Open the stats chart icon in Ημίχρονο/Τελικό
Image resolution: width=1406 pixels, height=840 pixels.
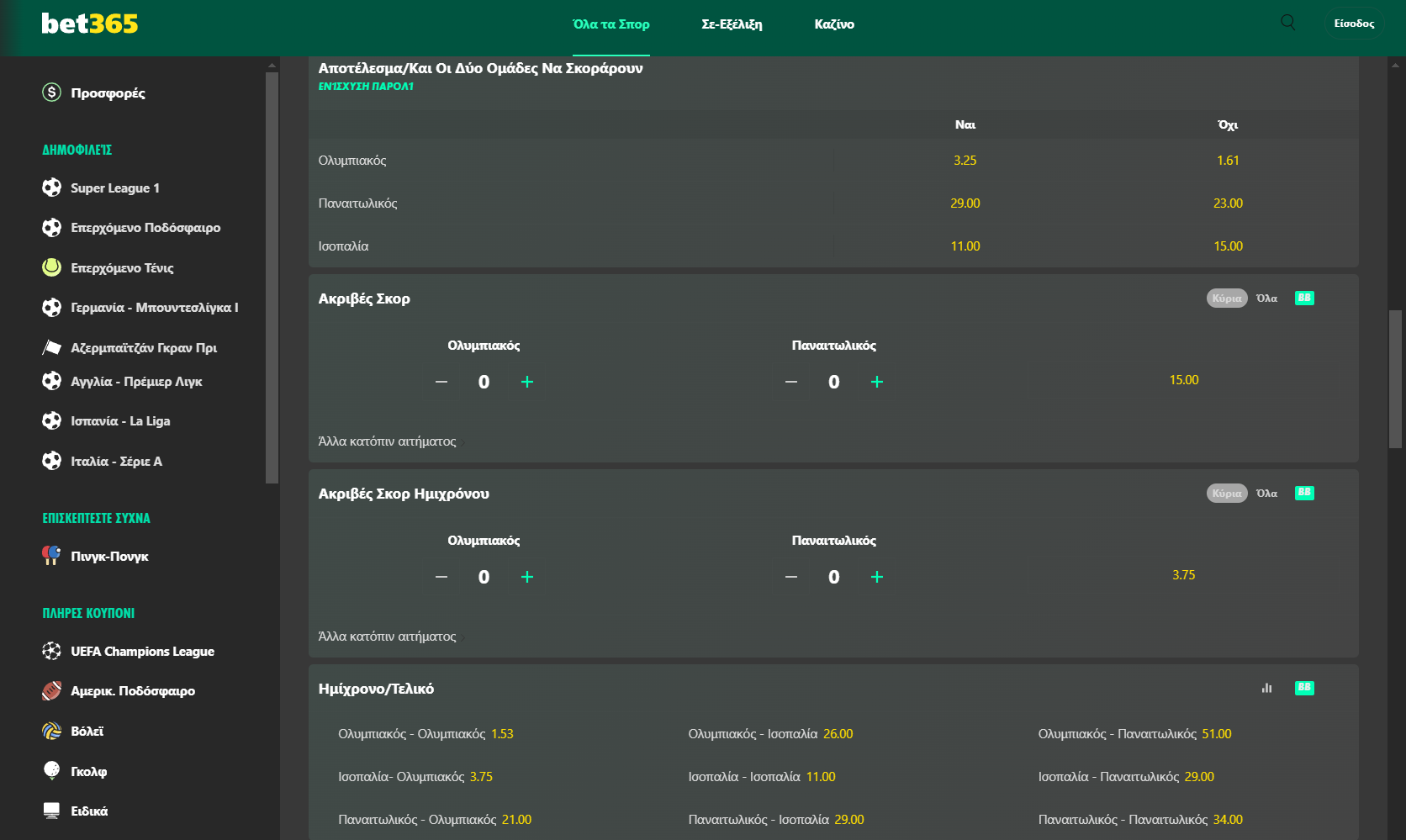pyautogui.click(x=1266, y=688)
